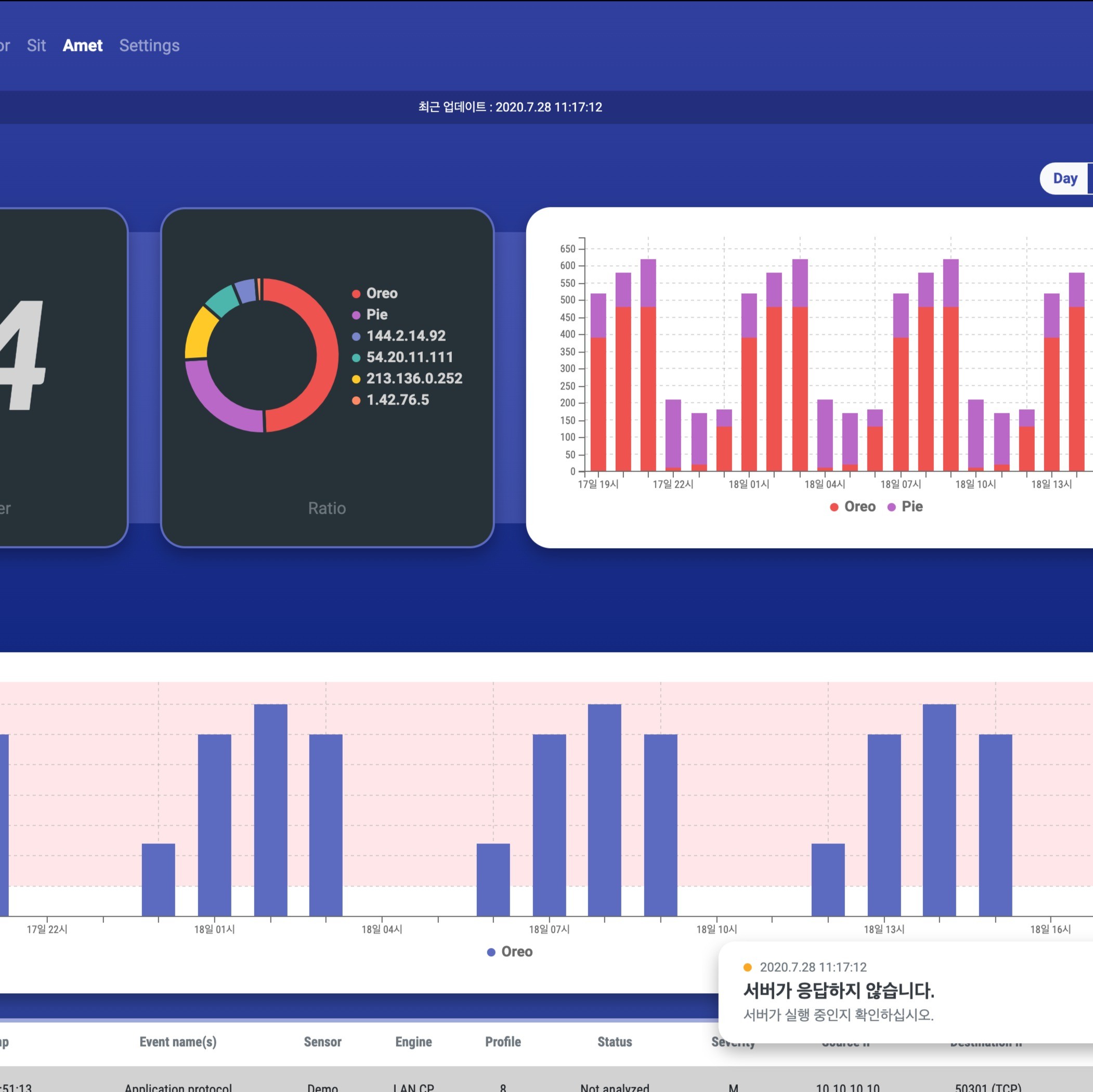
Task: Sort table by Sensor column header
Action: coord(322,1042)
